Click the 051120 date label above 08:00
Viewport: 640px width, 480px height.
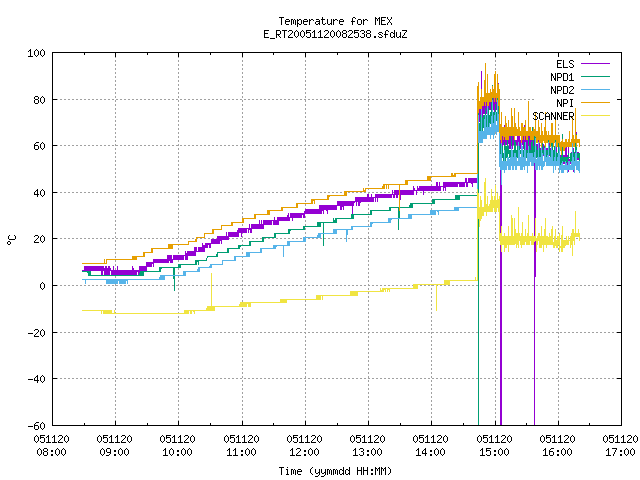[x=51, y=439]
